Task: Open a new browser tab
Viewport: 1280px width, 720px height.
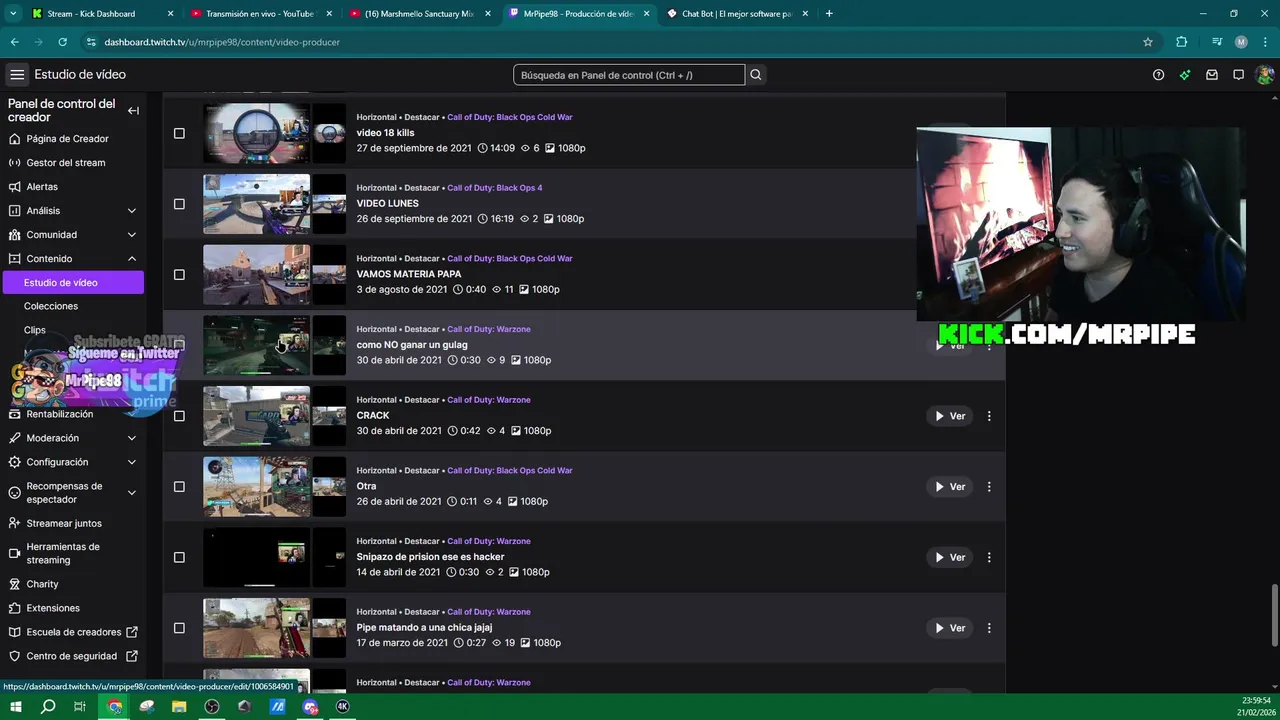Action: 829,14
